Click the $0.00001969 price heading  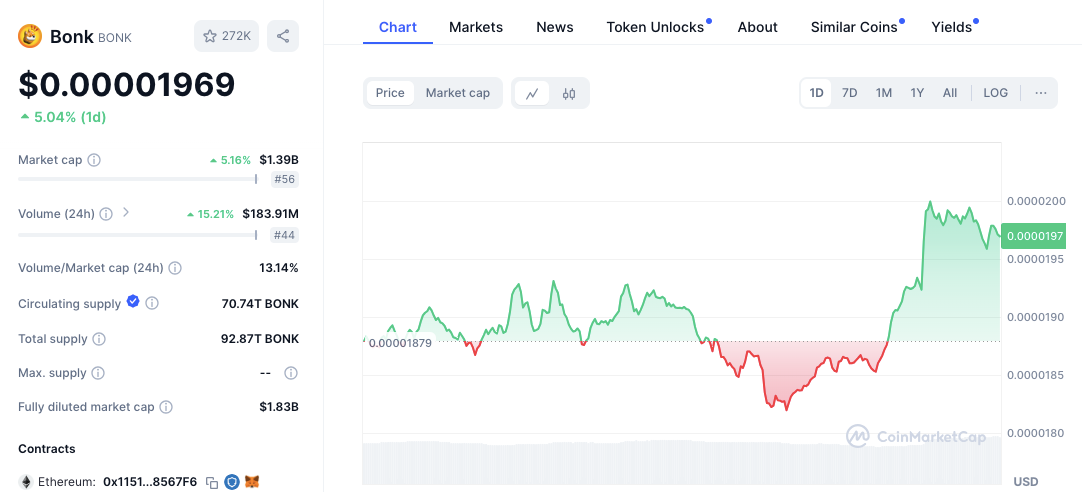127,84
